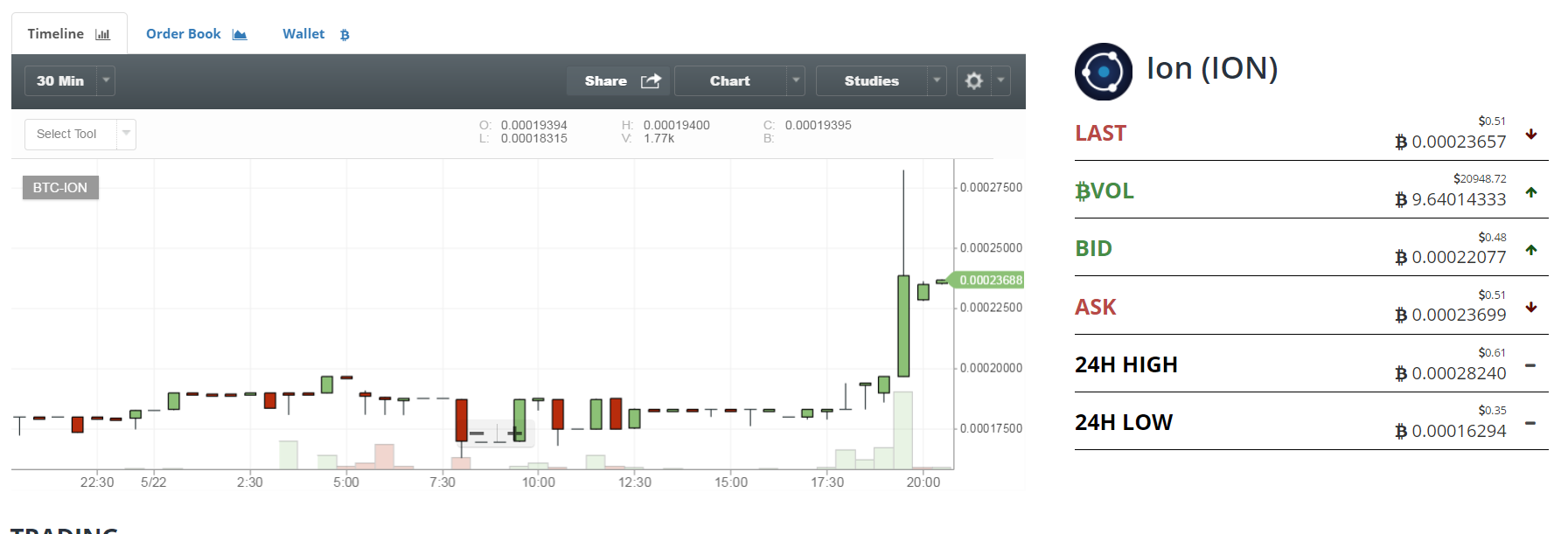Click the low value 0.00018315
Image resolution: width=1568 pixels, height=534 pixels.
click(x=533, y=139)
